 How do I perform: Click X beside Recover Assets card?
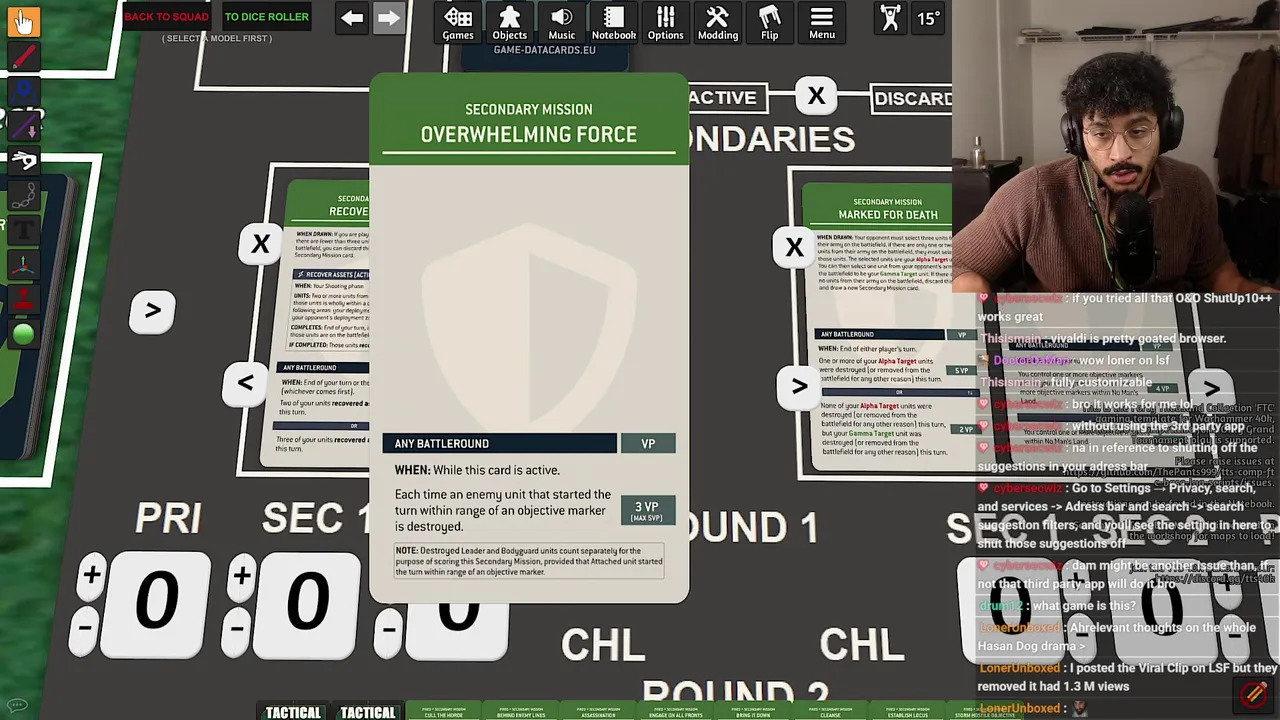[x=261, y=245]
